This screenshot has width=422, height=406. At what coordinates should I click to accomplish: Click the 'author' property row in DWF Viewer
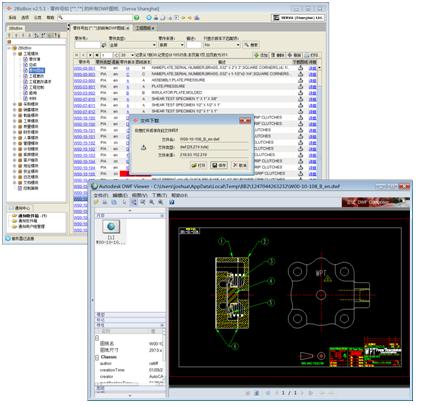[130, 364]
